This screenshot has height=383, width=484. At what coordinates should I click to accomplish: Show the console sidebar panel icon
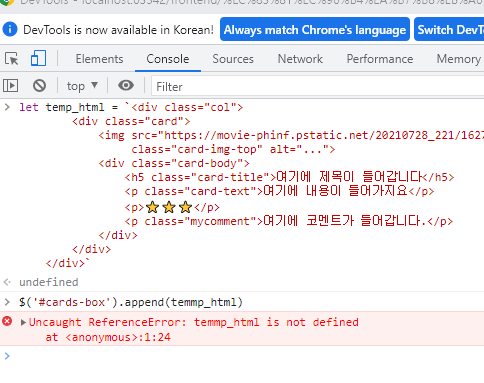pyautogui.click(x=11, y=86)
